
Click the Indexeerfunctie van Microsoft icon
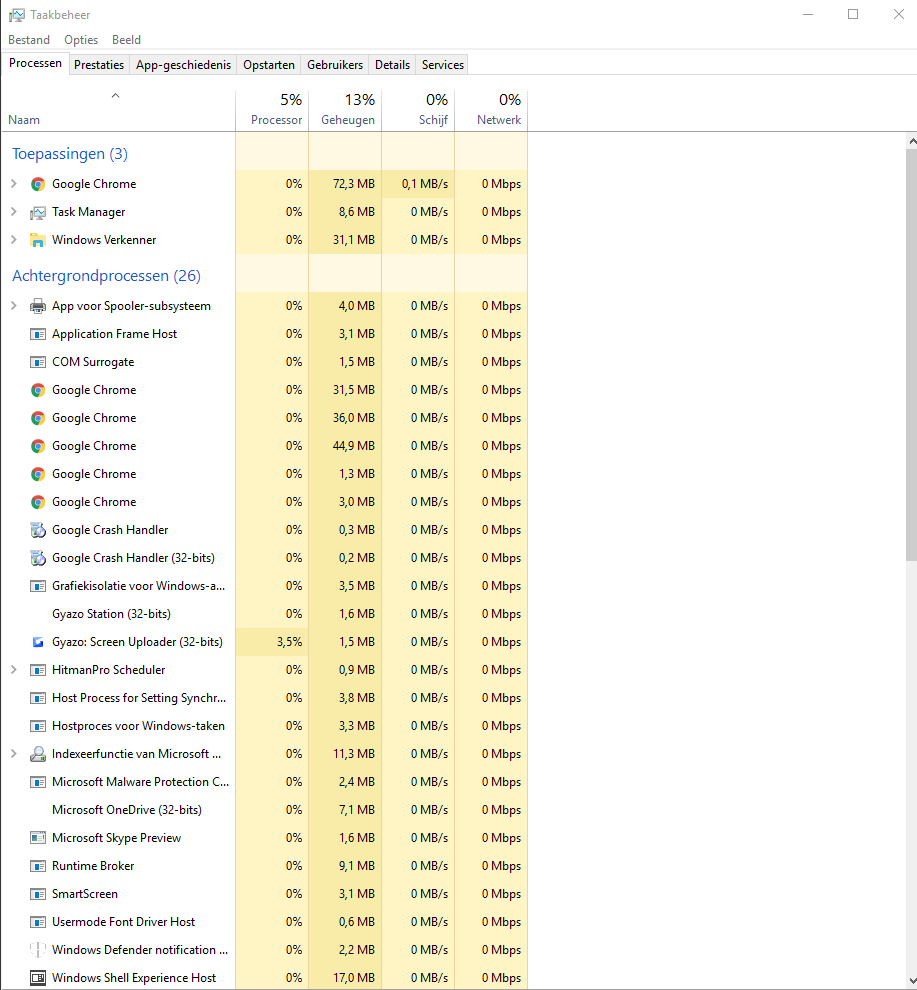(x=38, y=754)
